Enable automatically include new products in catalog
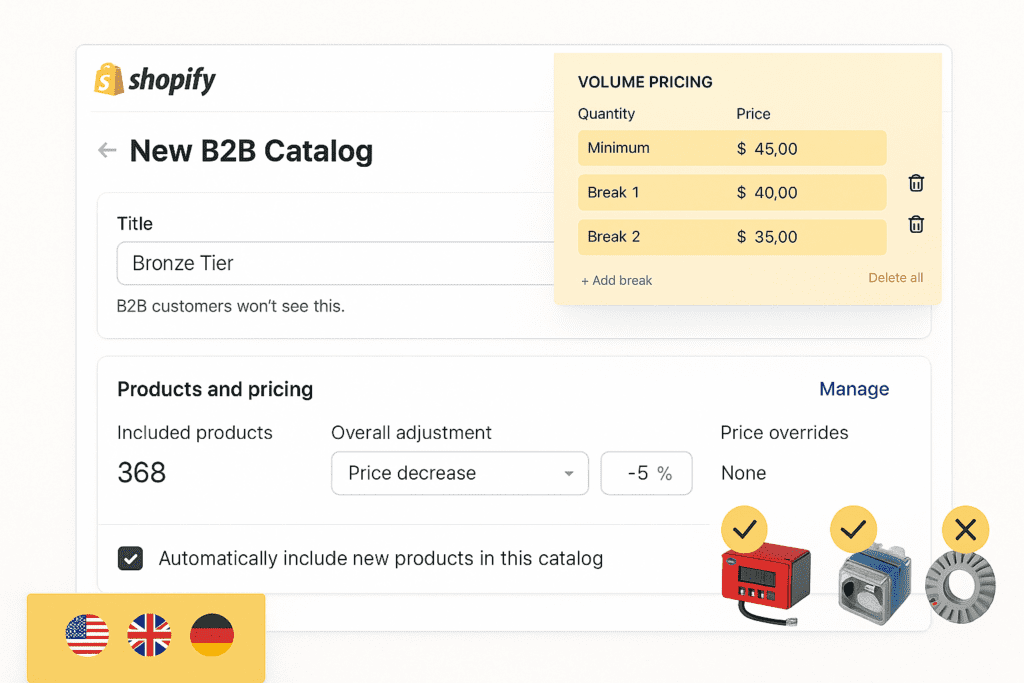The width and height of the screenshot is (1024, 683). [x=130, y=558]
